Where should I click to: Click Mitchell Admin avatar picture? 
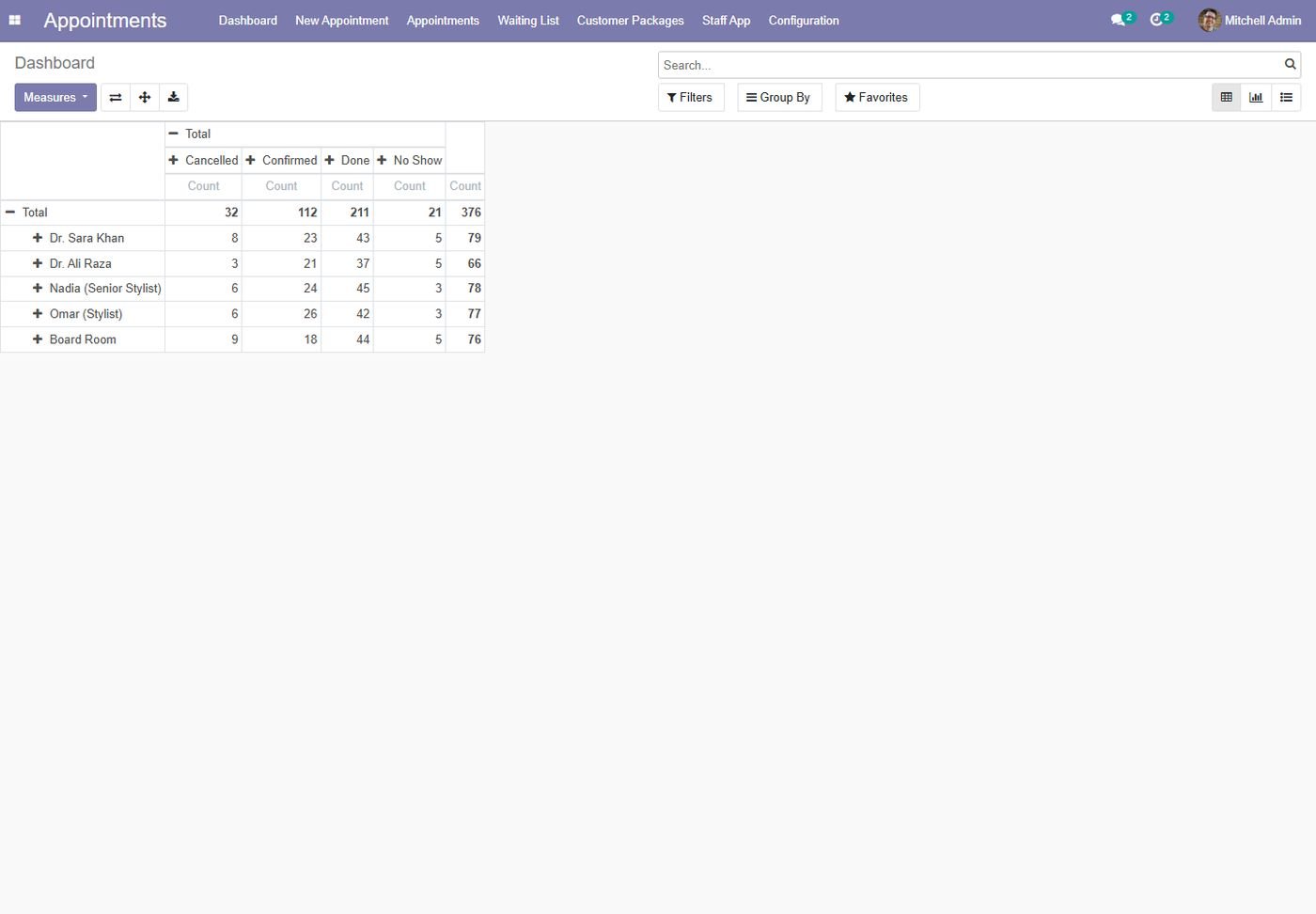(x=1209, y=20)
